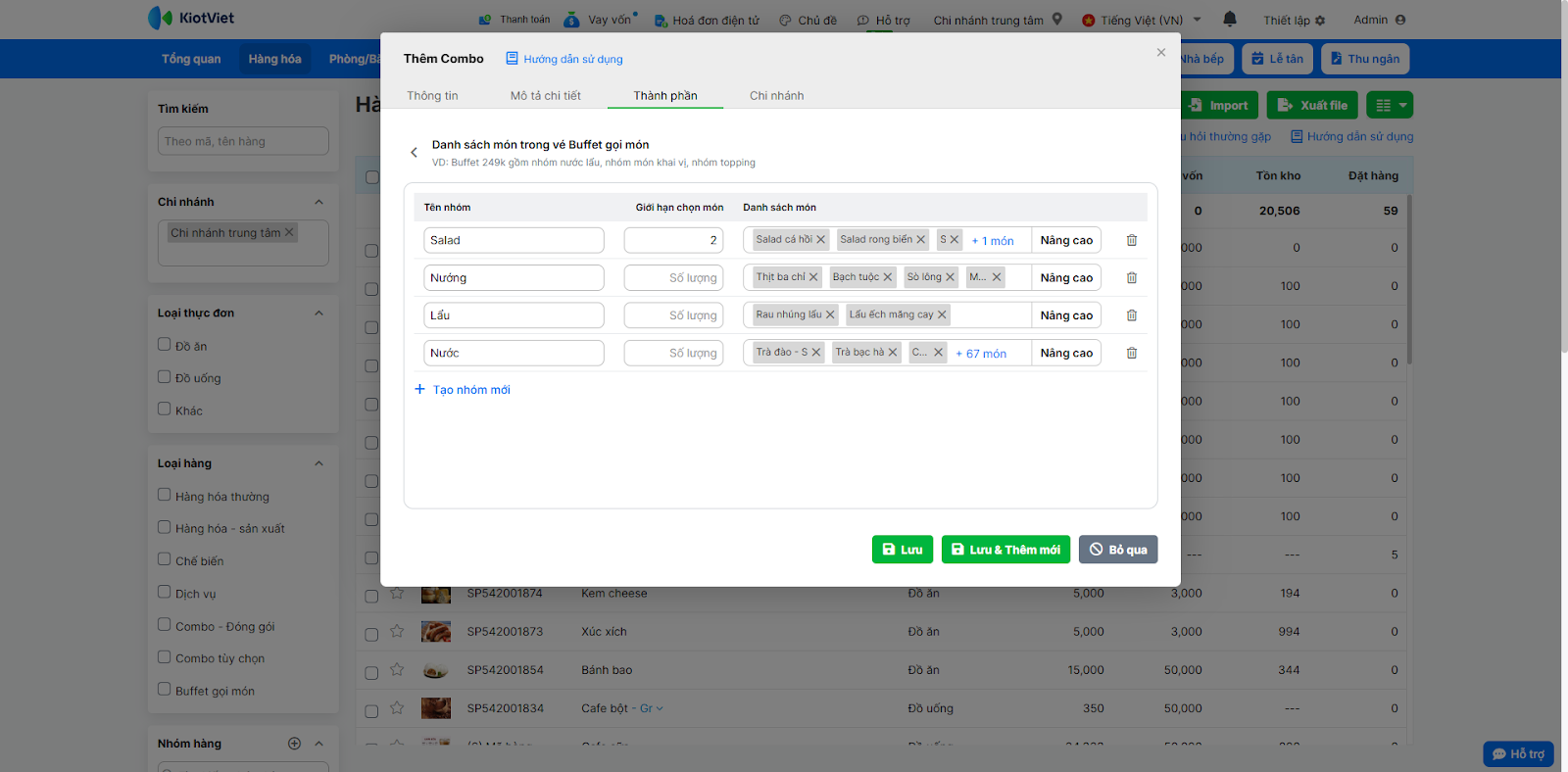Screen dimensions: 1568x772
Task: Add a new Nhóm hàng with plus icon
Action: 294,744
